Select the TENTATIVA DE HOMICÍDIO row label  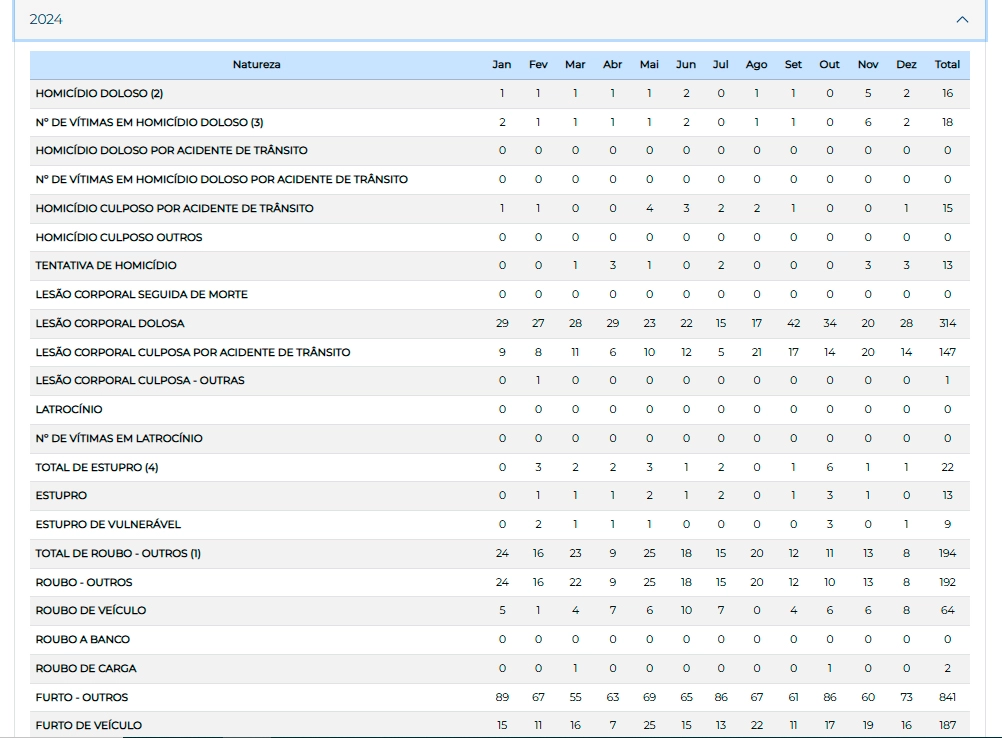click(106, 266)
